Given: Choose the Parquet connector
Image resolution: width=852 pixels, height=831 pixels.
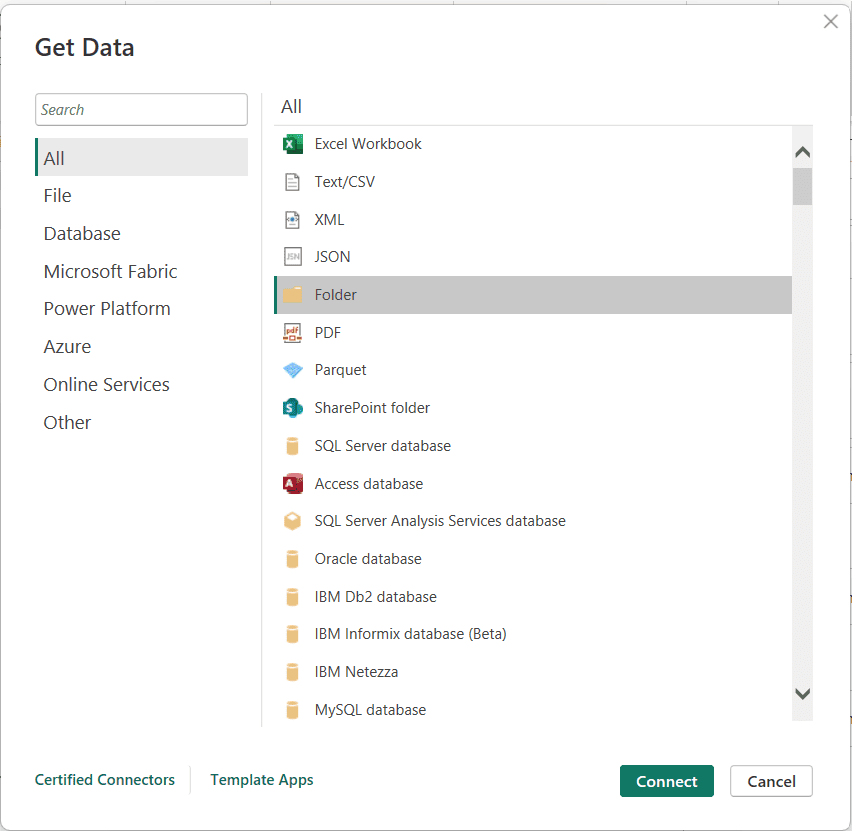Looking at the screenshot, I should (x=340, y=369).
